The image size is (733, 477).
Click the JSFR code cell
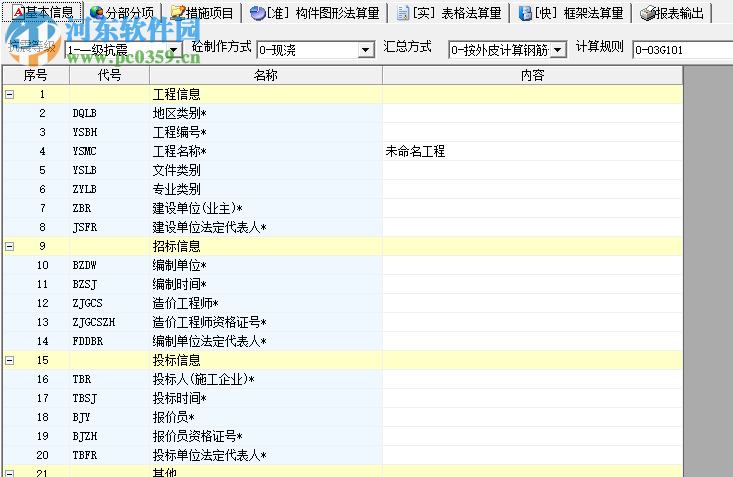(x=109, y=227)
